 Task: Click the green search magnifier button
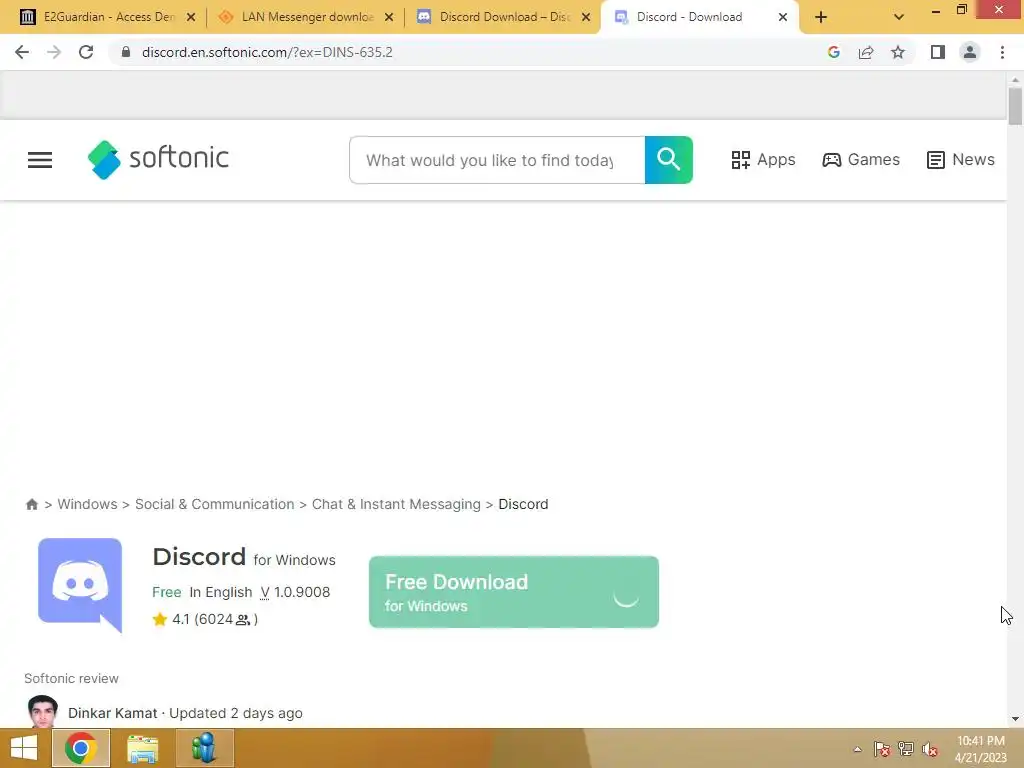[x=669, y=160]
